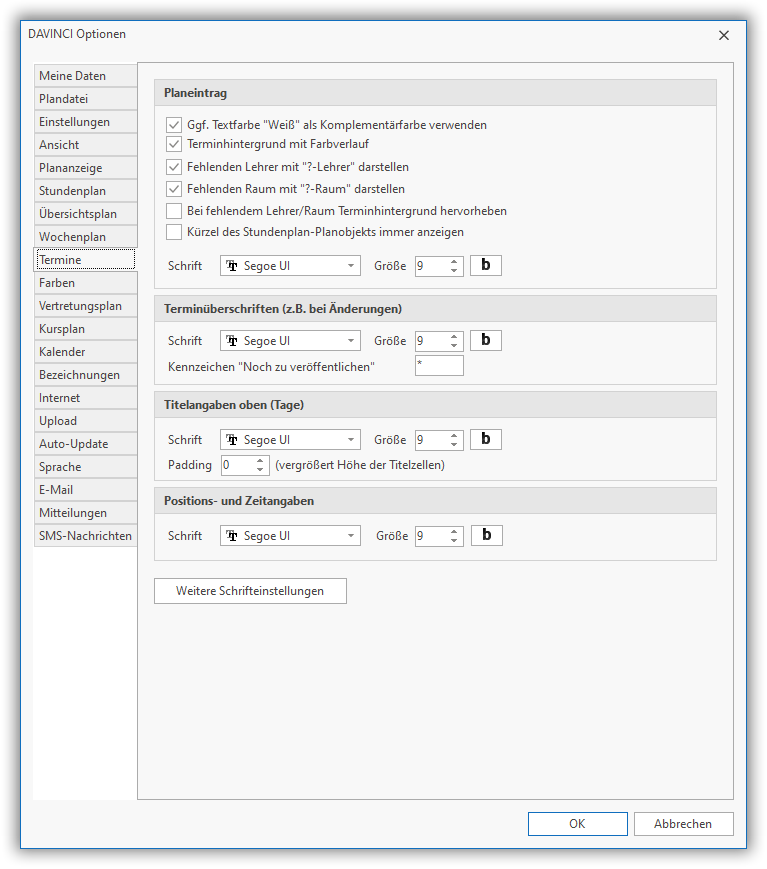Decrease Padding value with down arrow
The height and width of the screenshot is (869, 767).
coord(261,470)
